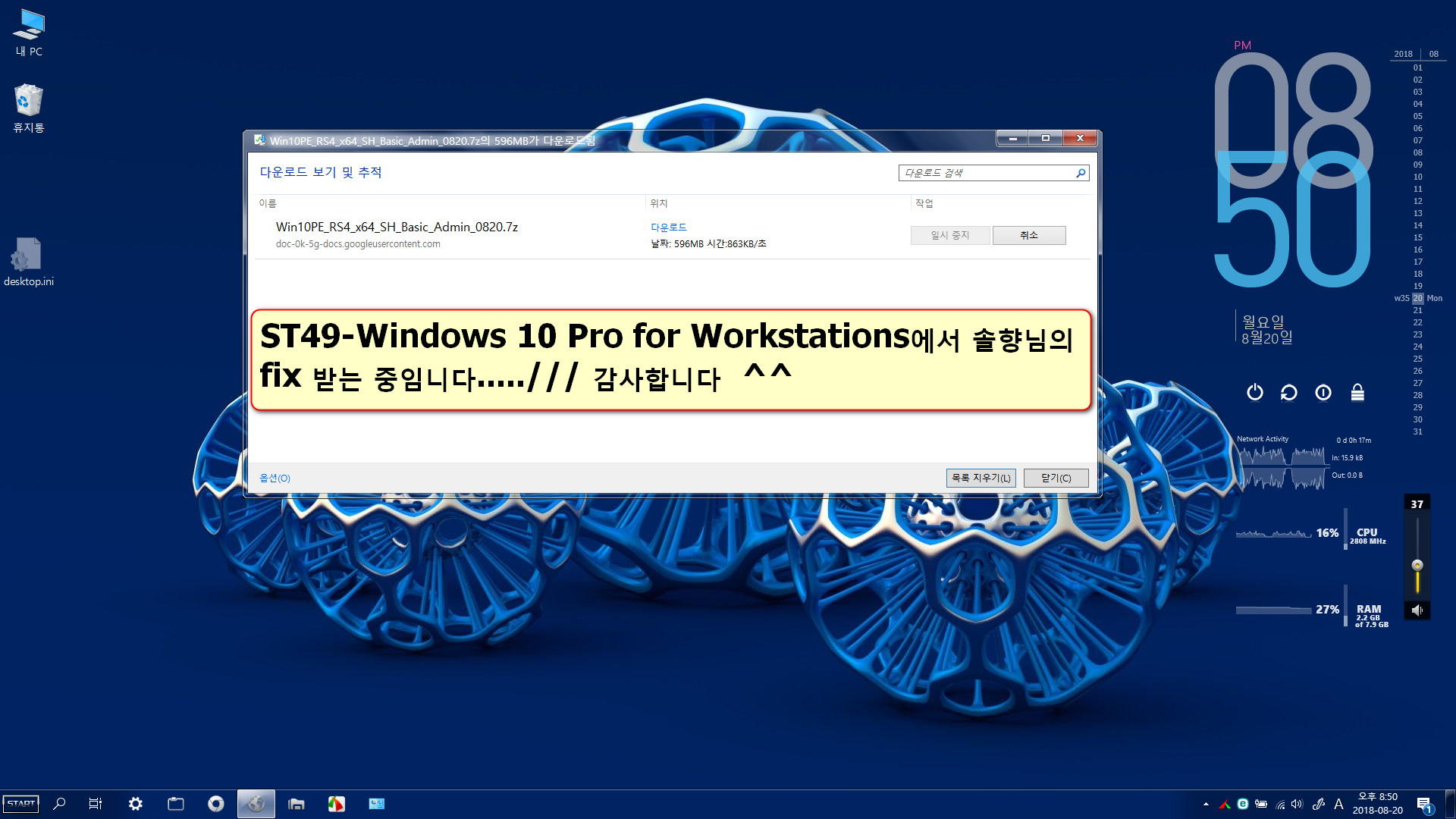This screenshot has width=1456, height=819.
Task: Click the download window title bar icon
Action: (x=259, y=140)
